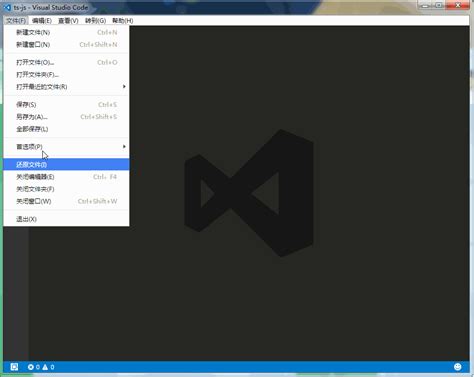Choose 另存为(A)... menu entry
This screenshot has height=377, width=474.
66,117
